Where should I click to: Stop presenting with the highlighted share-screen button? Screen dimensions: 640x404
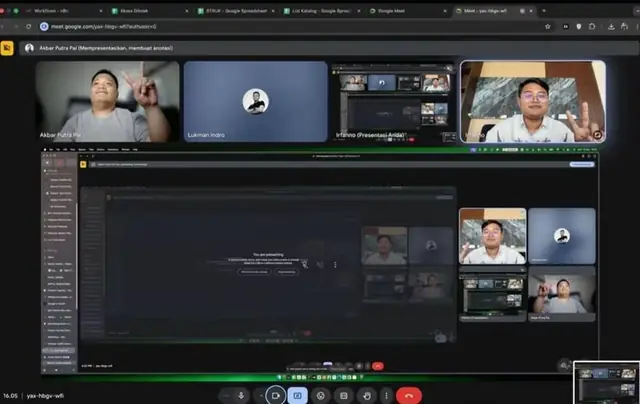click(298, 395)
